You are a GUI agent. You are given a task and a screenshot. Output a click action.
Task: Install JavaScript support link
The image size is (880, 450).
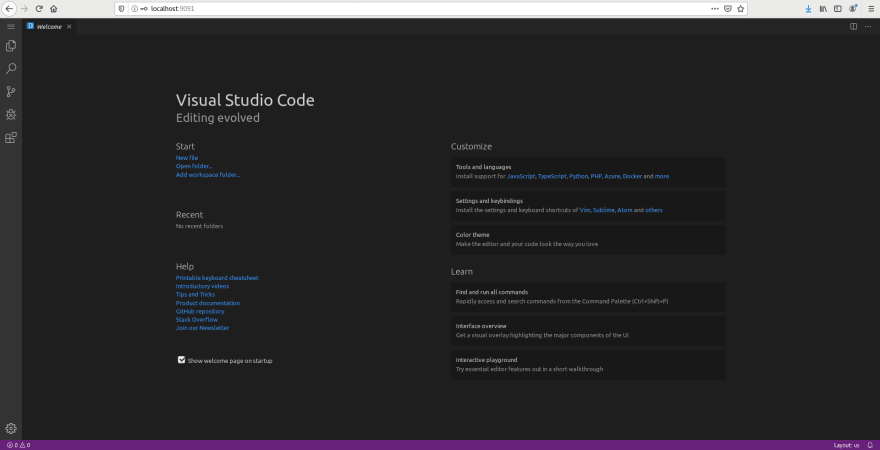[521, 176]
